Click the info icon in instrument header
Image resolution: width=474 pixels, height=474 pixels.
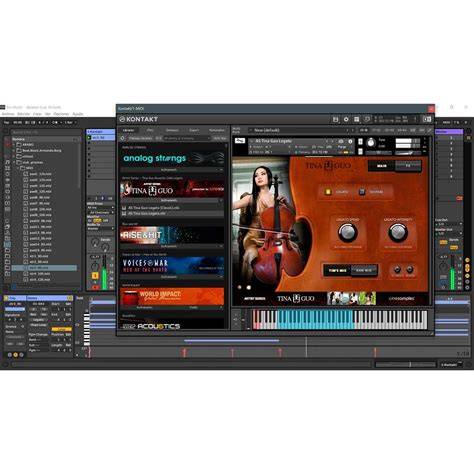pyautogui.click(x=350, y=141)
